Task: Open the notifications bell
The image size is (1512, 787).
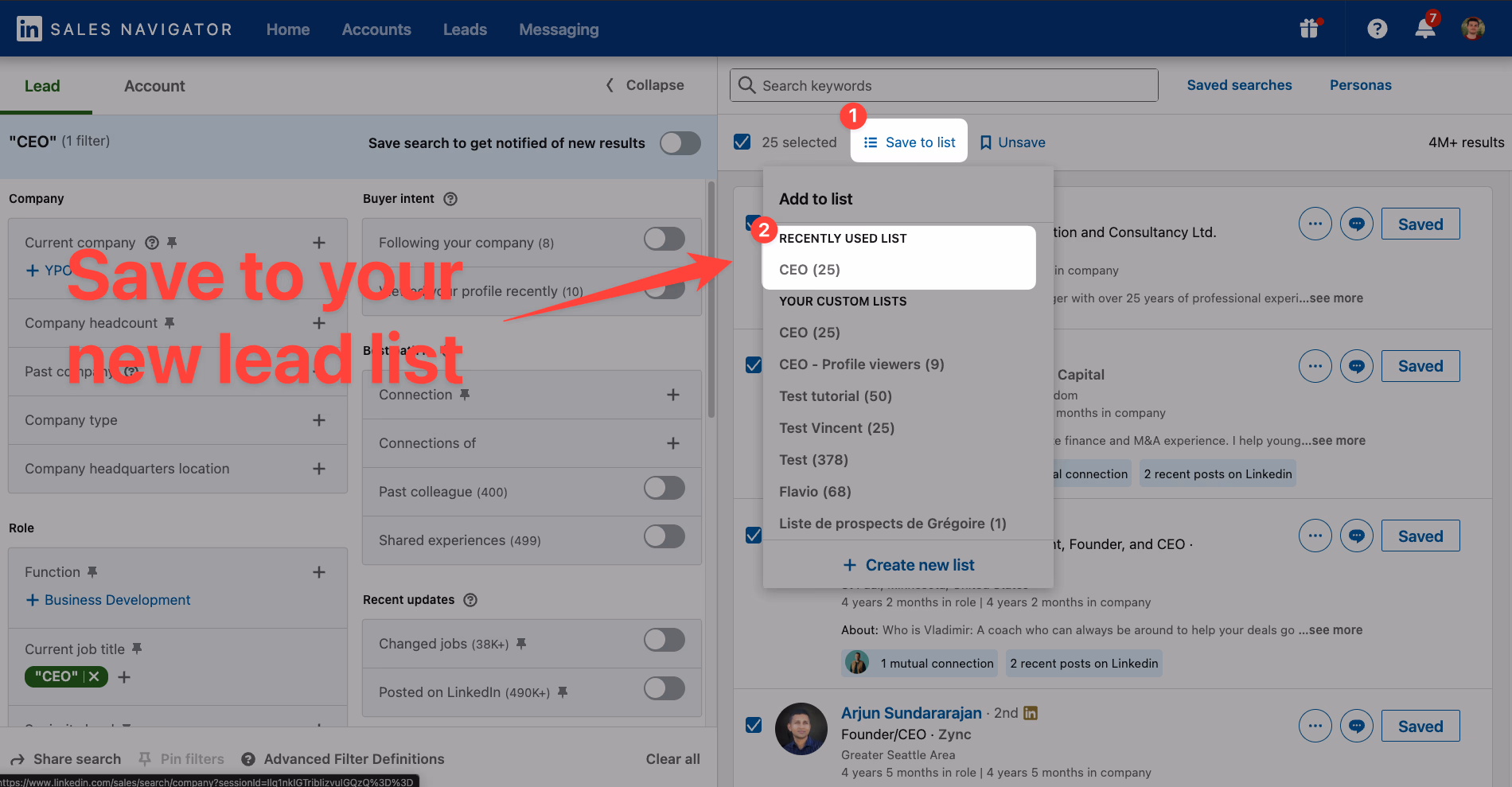Action: (1425, 28)
